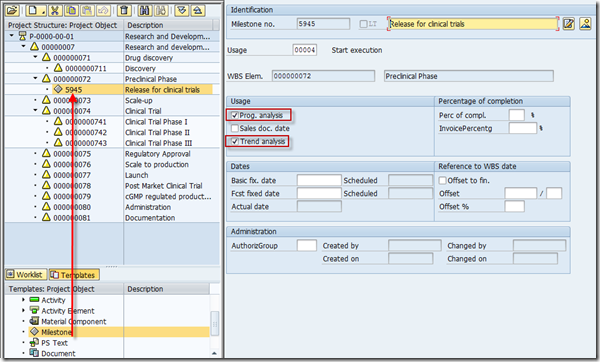This screenshot has width=600, height=362.
Task: Click the LT long text checkbox
Action: [x=364, y=24]
